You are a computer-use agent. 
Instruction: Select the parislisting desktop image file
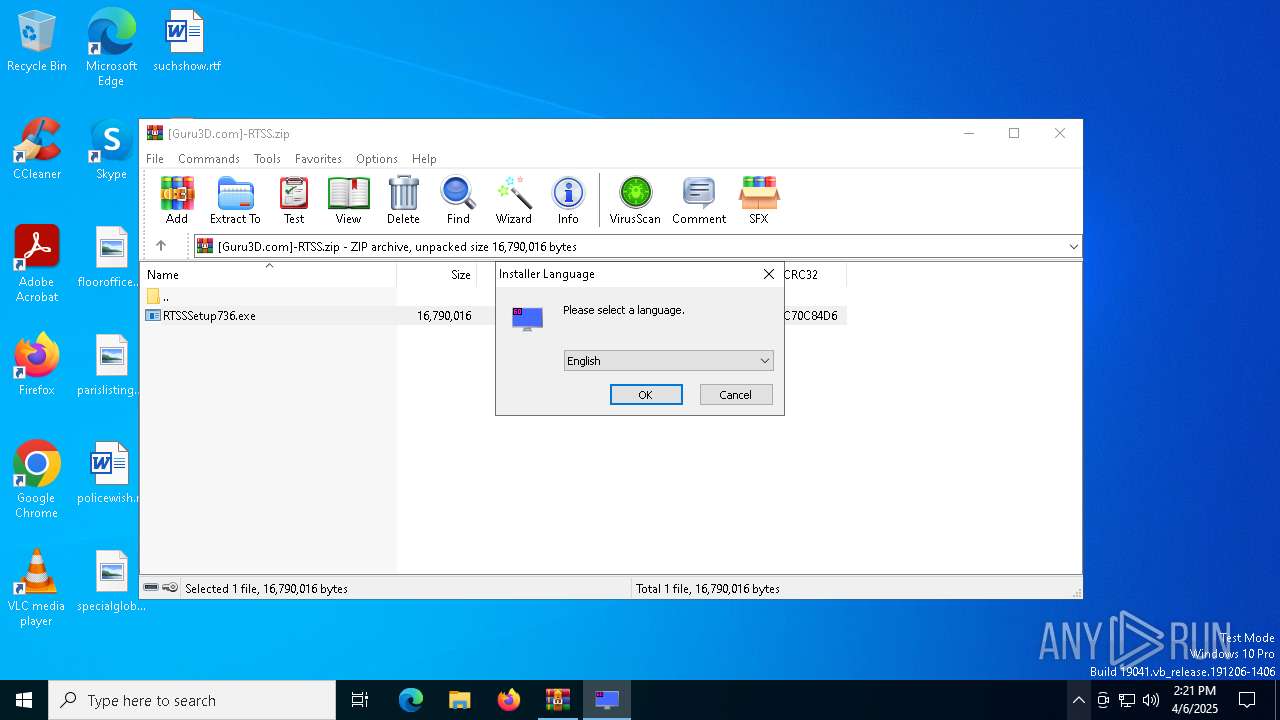(x=111, y=366)
